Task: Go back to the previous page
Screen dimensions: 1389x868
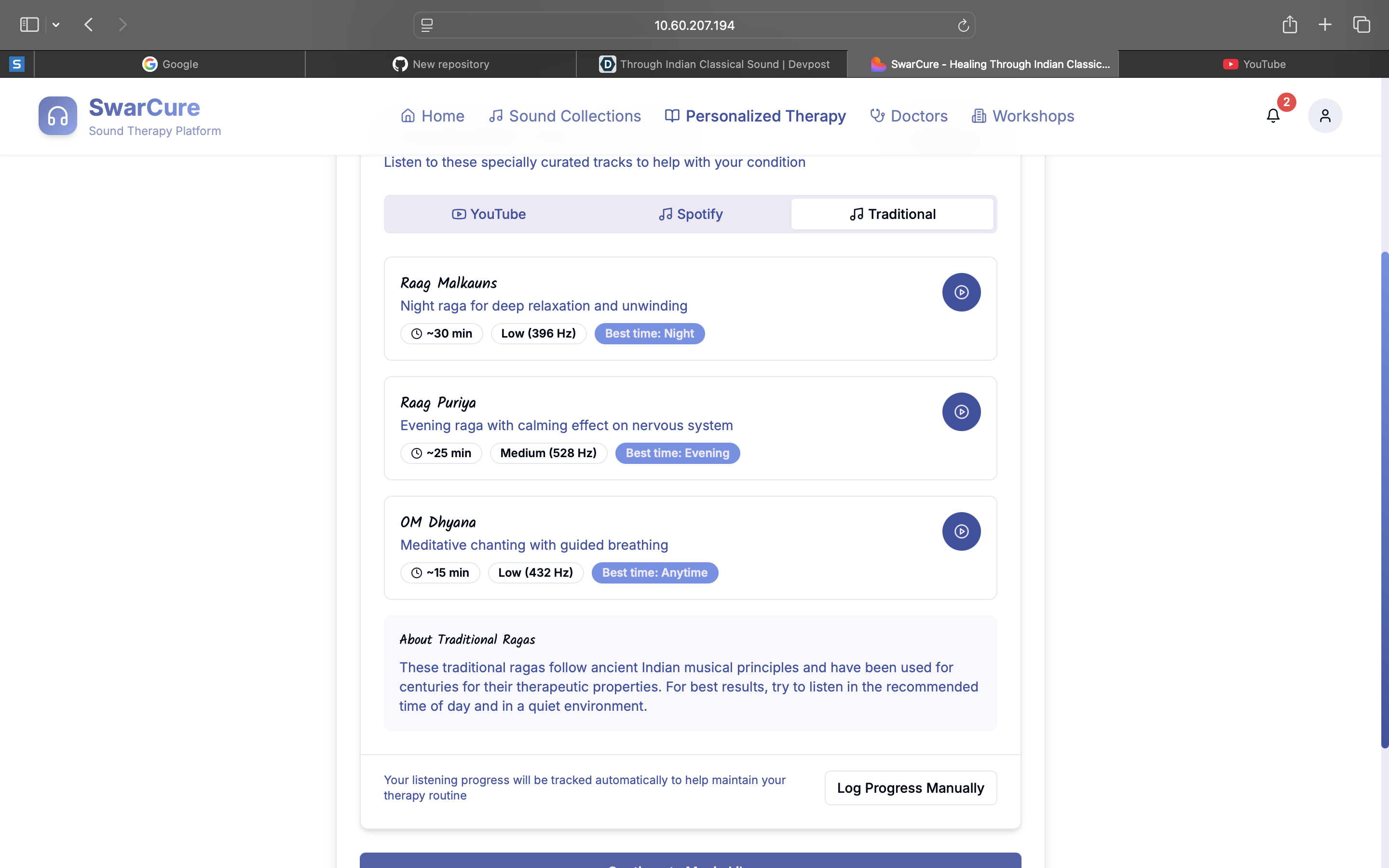Action: [x=88, y=25]
